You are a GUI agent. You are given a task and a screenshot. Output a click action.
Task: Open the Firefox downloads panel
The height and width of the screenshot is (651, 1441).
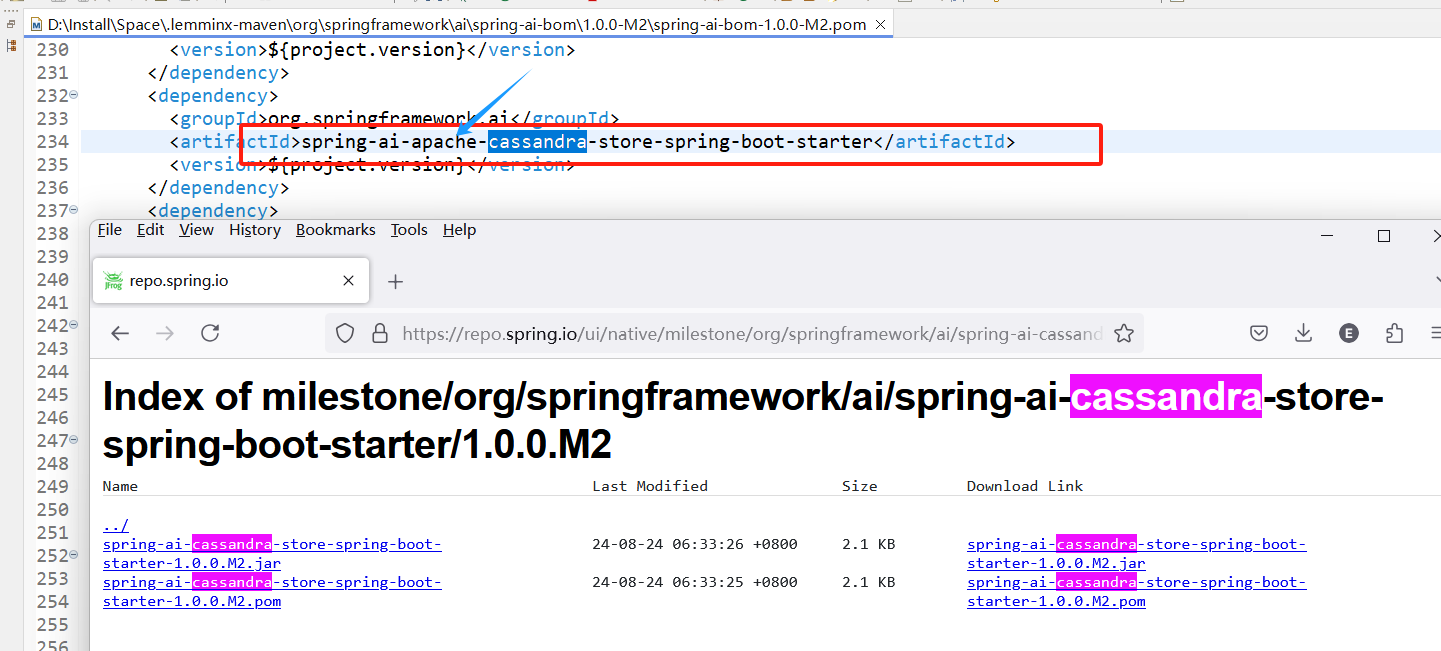[x=1303, y=334]
